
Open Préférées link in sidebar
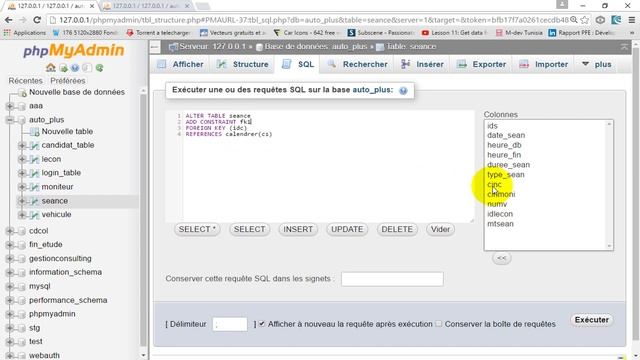coord(68,81)
